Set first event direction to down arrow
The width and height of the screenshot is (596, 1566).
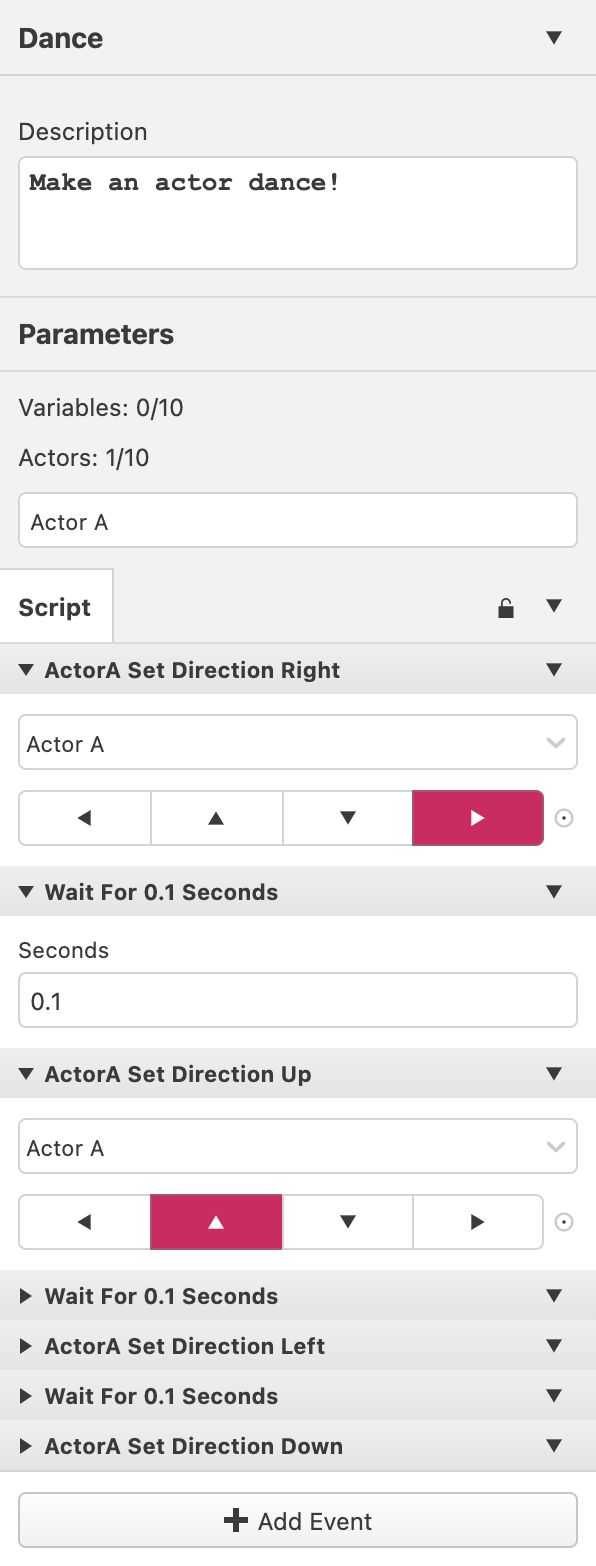tap(348, 818)
